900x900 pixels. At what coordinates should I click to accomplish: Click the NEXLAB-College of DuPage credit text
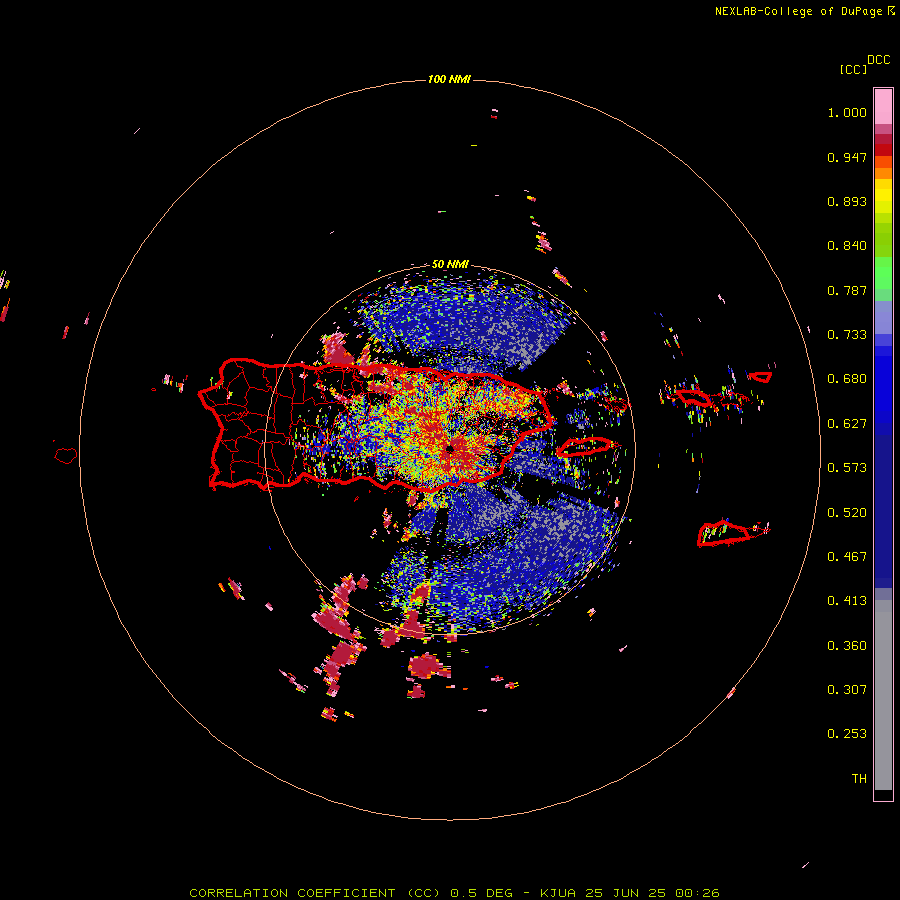point(798,11)
